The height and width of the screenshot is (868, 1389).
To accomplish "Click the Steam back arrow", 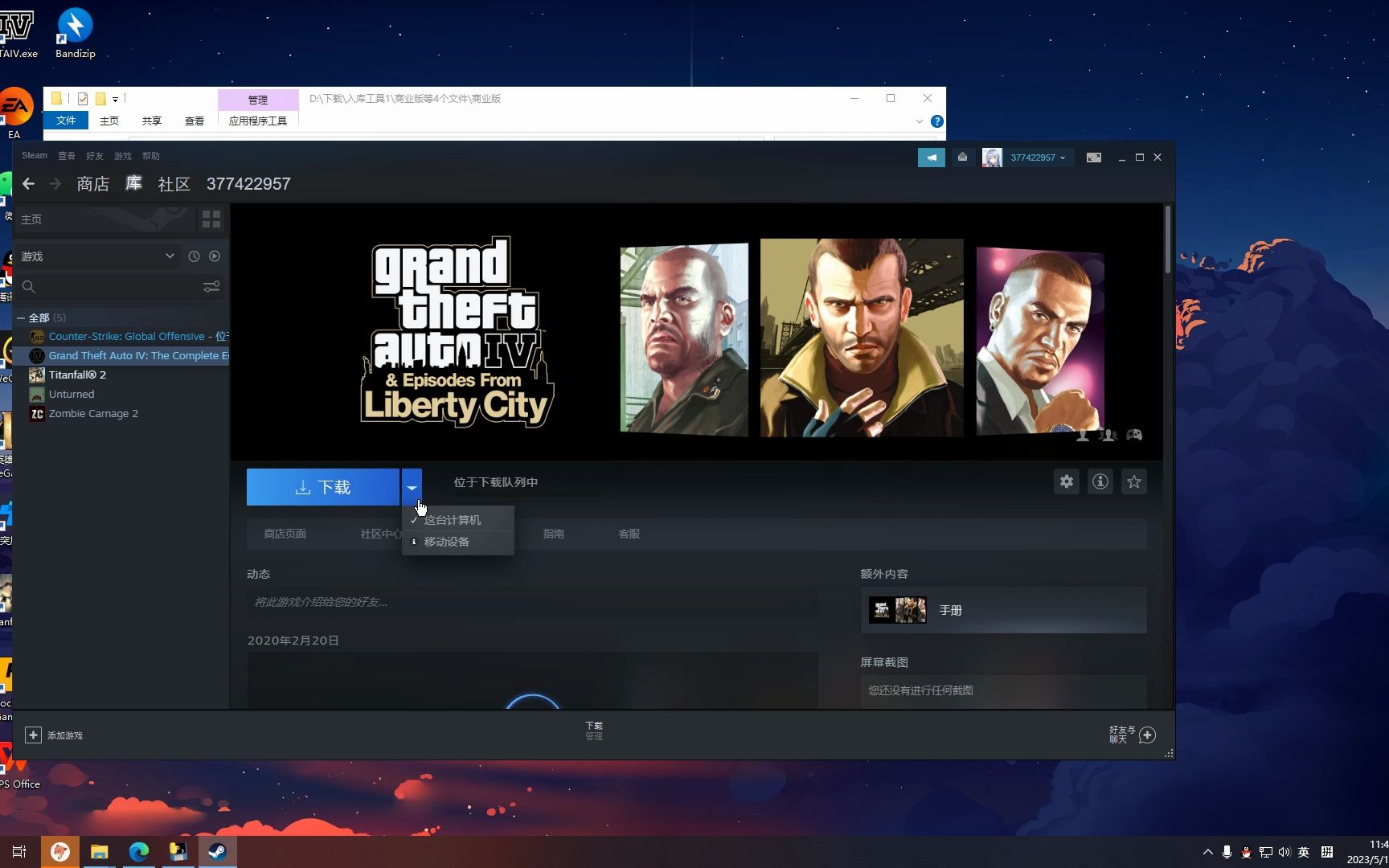I will [x=28, y=184].
